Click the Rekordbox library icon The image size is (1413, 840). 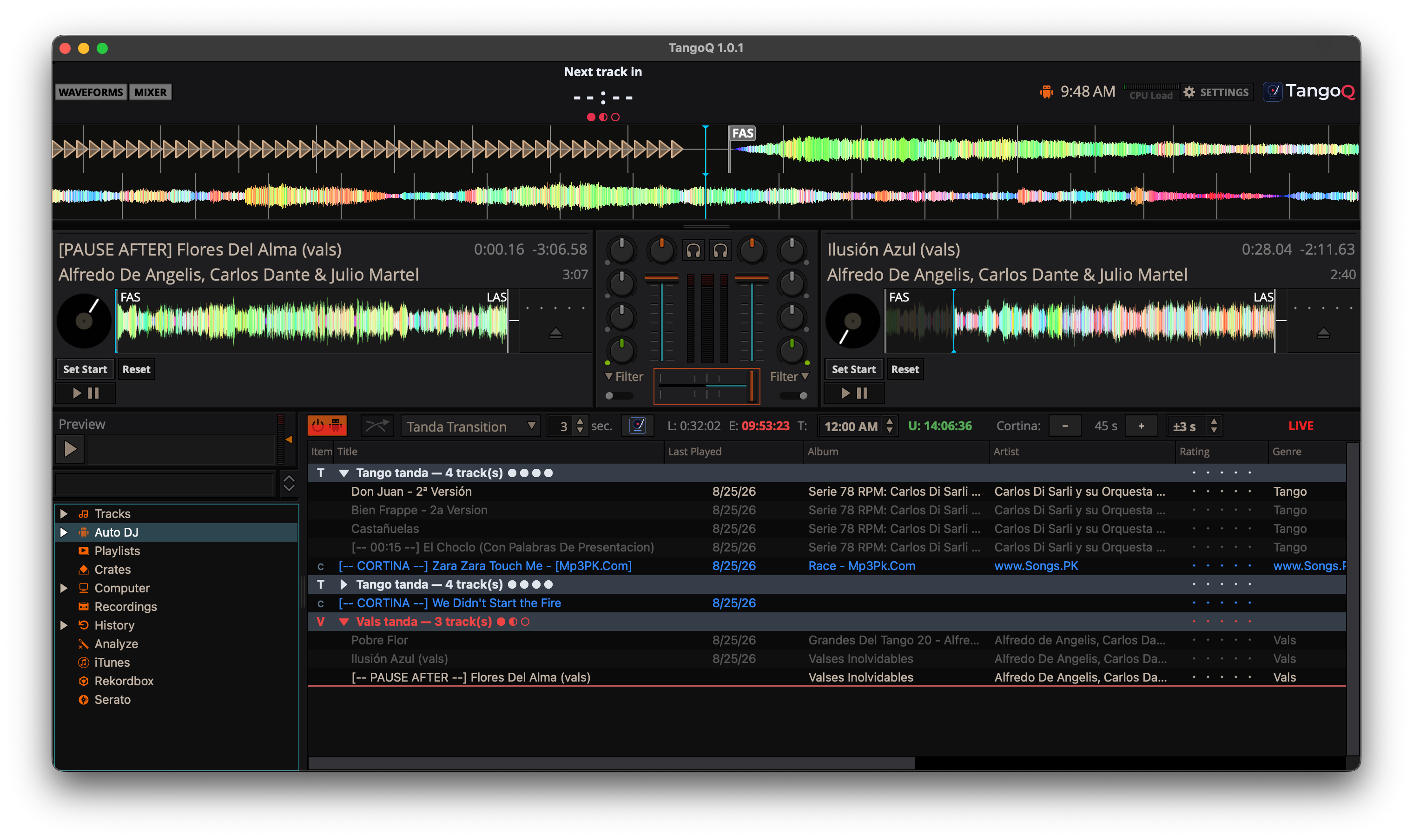[x=83, y=681]
